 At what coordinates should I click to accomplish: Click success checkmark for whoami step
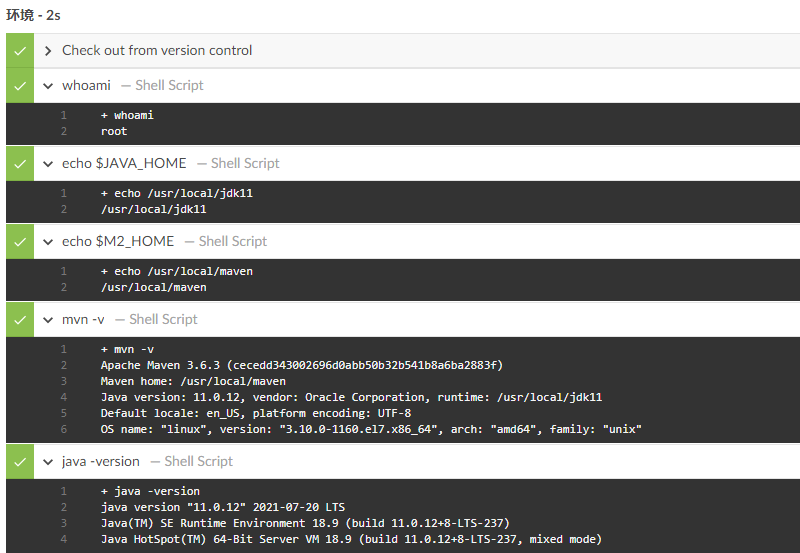coord(20,86)
